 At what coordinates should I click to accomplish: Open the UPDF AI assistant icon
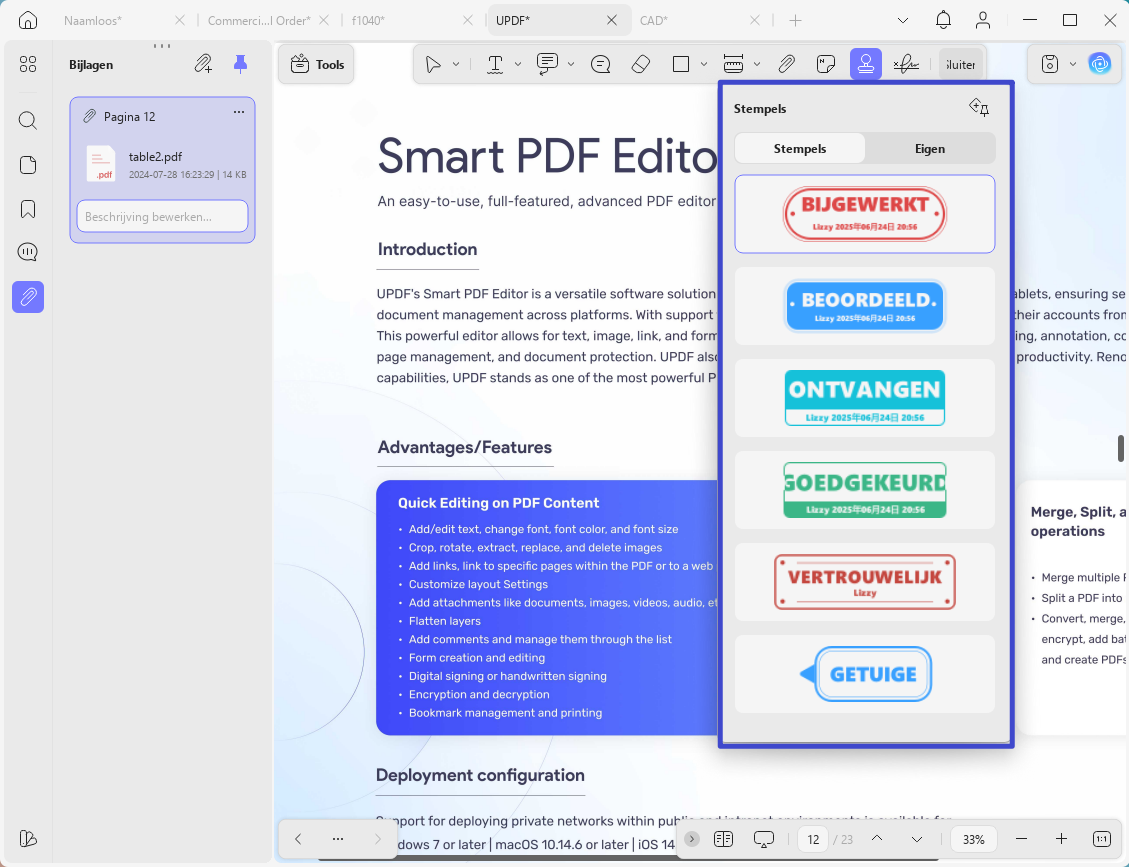coord(1099,64)
